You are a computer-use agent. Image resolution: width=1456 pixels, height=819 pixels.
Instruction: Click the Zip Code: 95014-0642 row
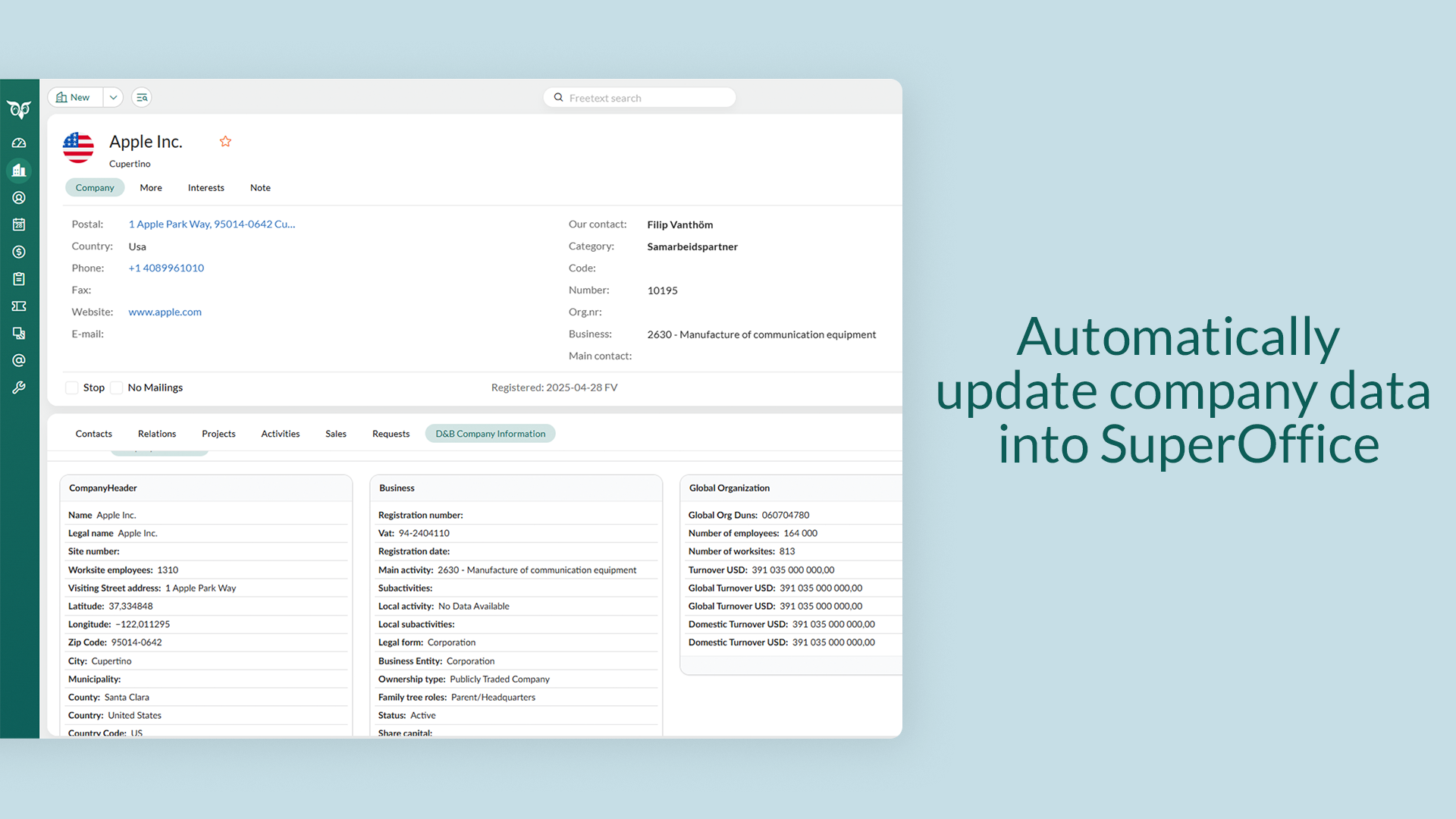(206, 642)
